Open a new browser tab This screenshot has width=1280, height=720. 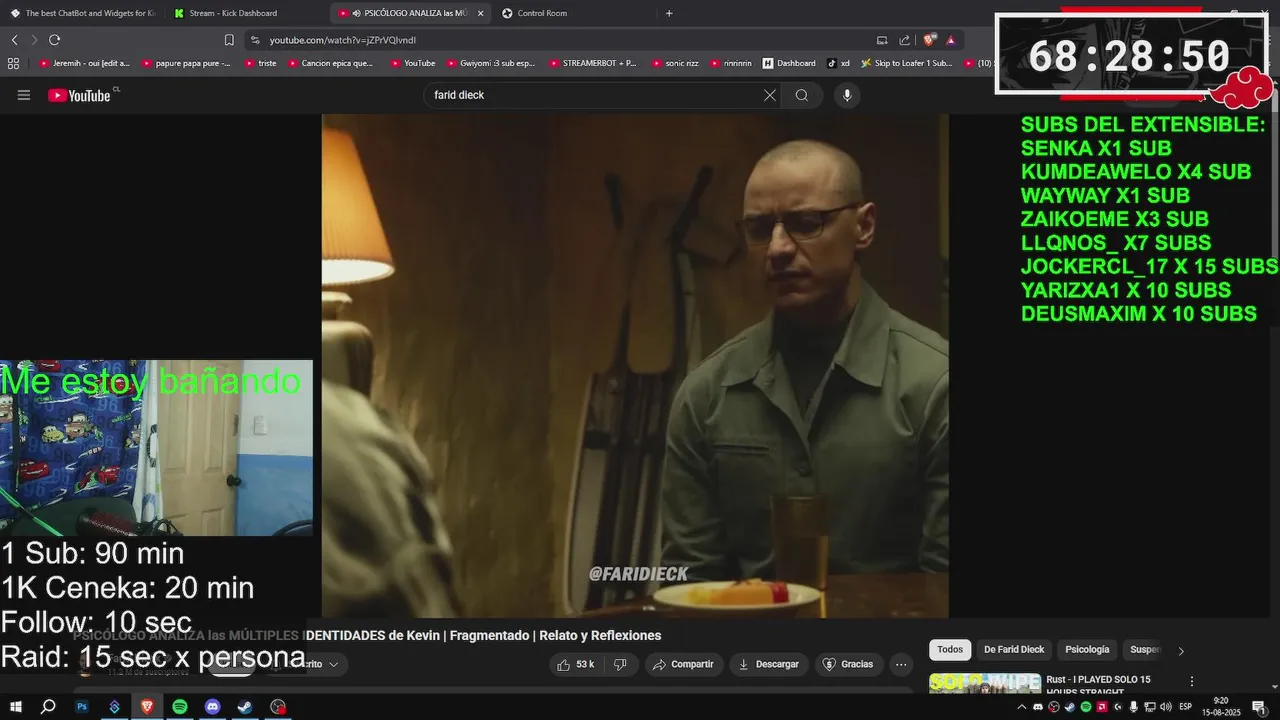tap(669, 13)
